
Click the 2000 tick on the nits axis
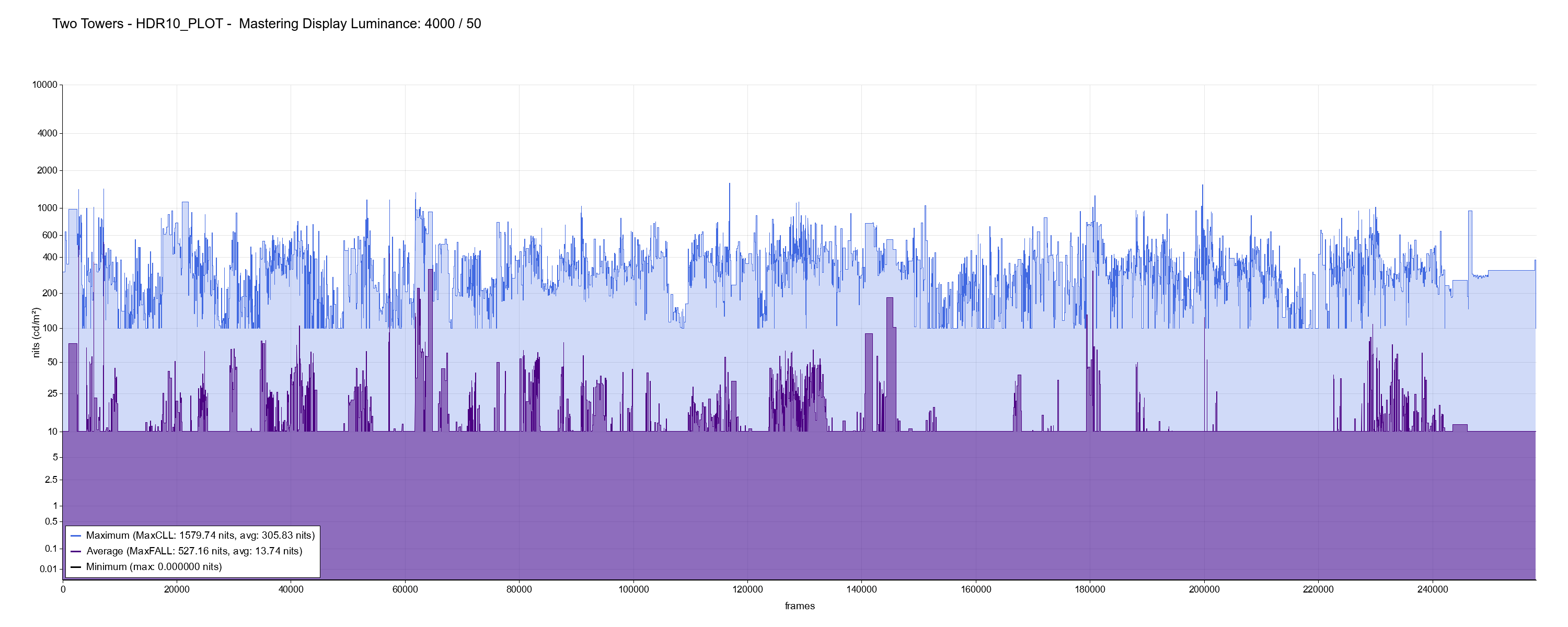(47, 170)
